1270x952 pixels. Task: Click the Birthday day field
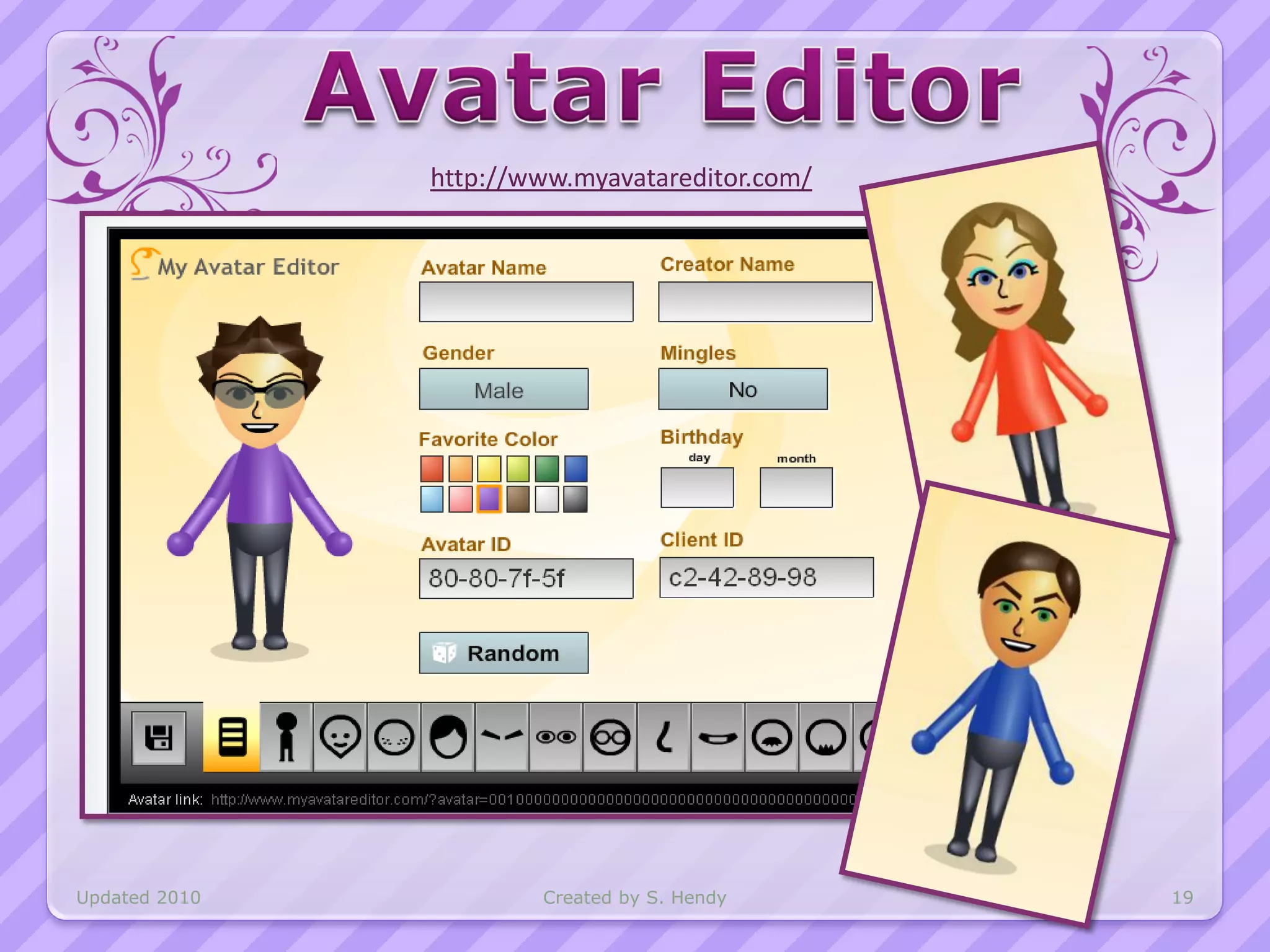click(x=698, y=488)
